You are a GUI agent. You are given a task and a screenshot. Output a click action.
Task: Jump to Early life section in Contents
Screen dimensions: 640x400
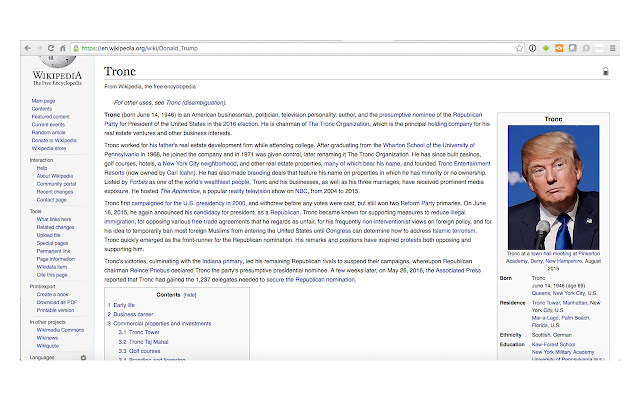(x=124, y=305)
